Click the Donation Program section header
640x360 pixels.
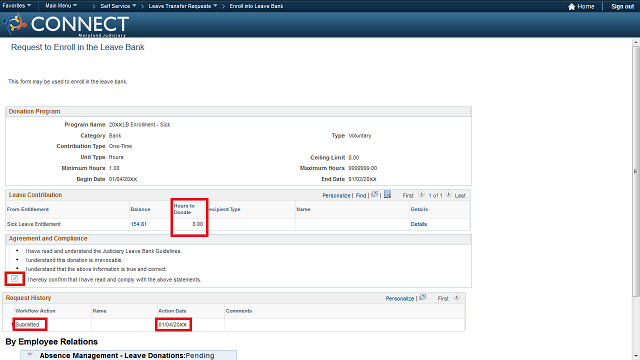pyautogui.click(x=34, y=111)
